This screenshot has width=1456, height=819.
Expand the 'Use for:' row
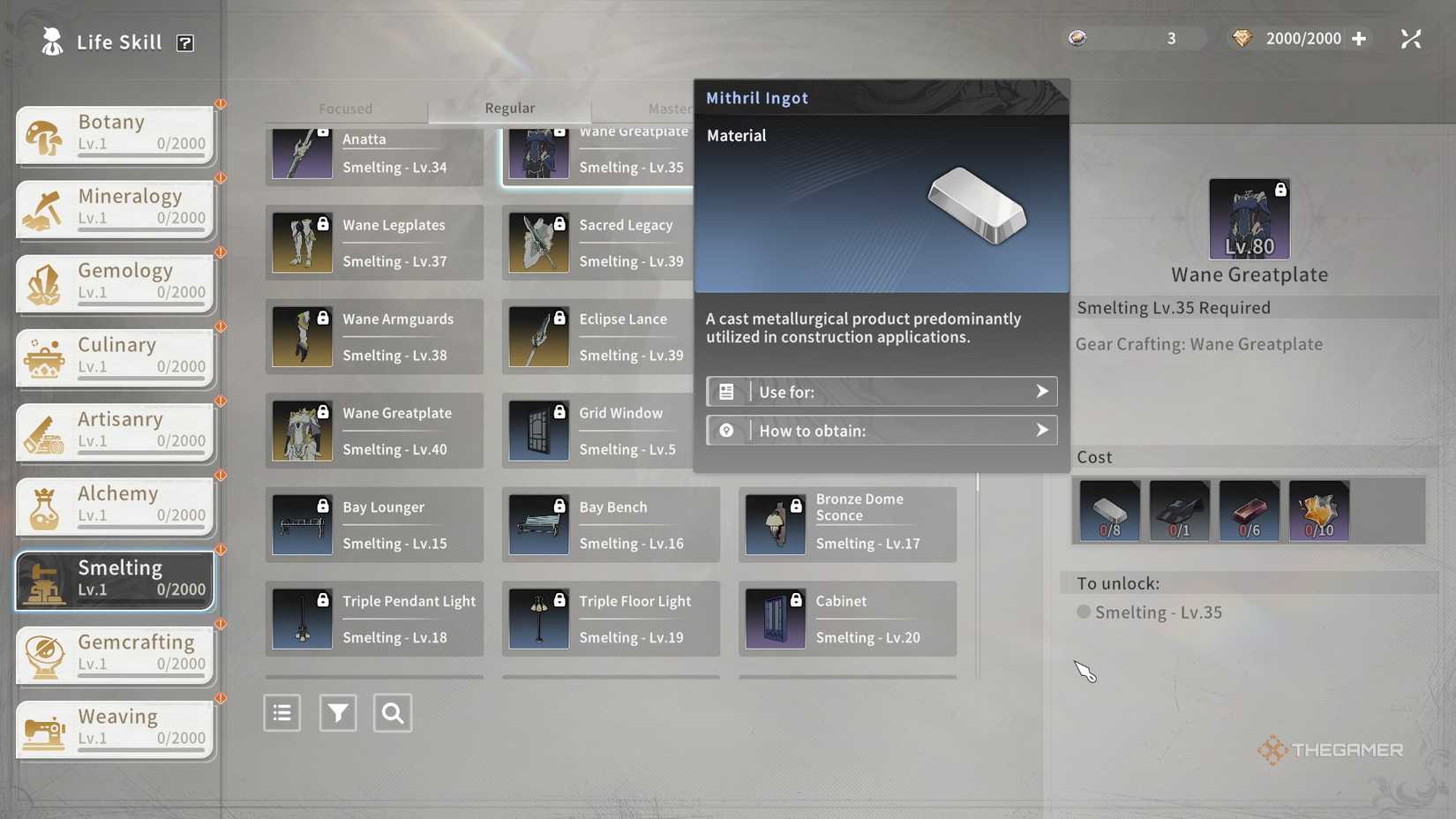pyautogui.click(x=882, y=392)
